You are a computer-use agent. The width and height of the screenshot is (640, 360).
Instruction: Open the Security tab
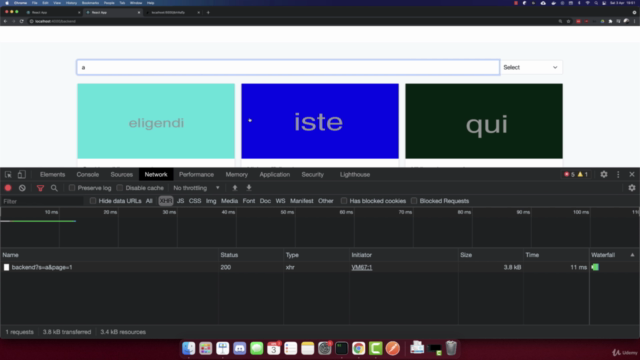313,174
